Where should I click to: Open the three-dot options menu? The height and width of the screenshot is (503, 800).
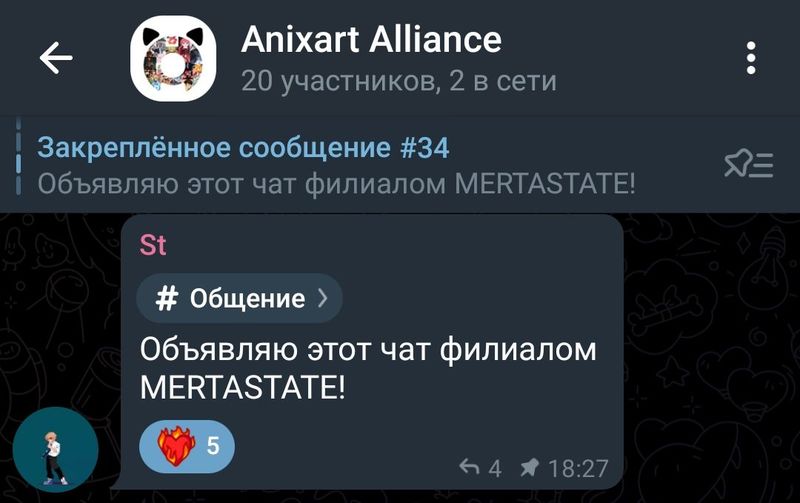tap(751, 58)
